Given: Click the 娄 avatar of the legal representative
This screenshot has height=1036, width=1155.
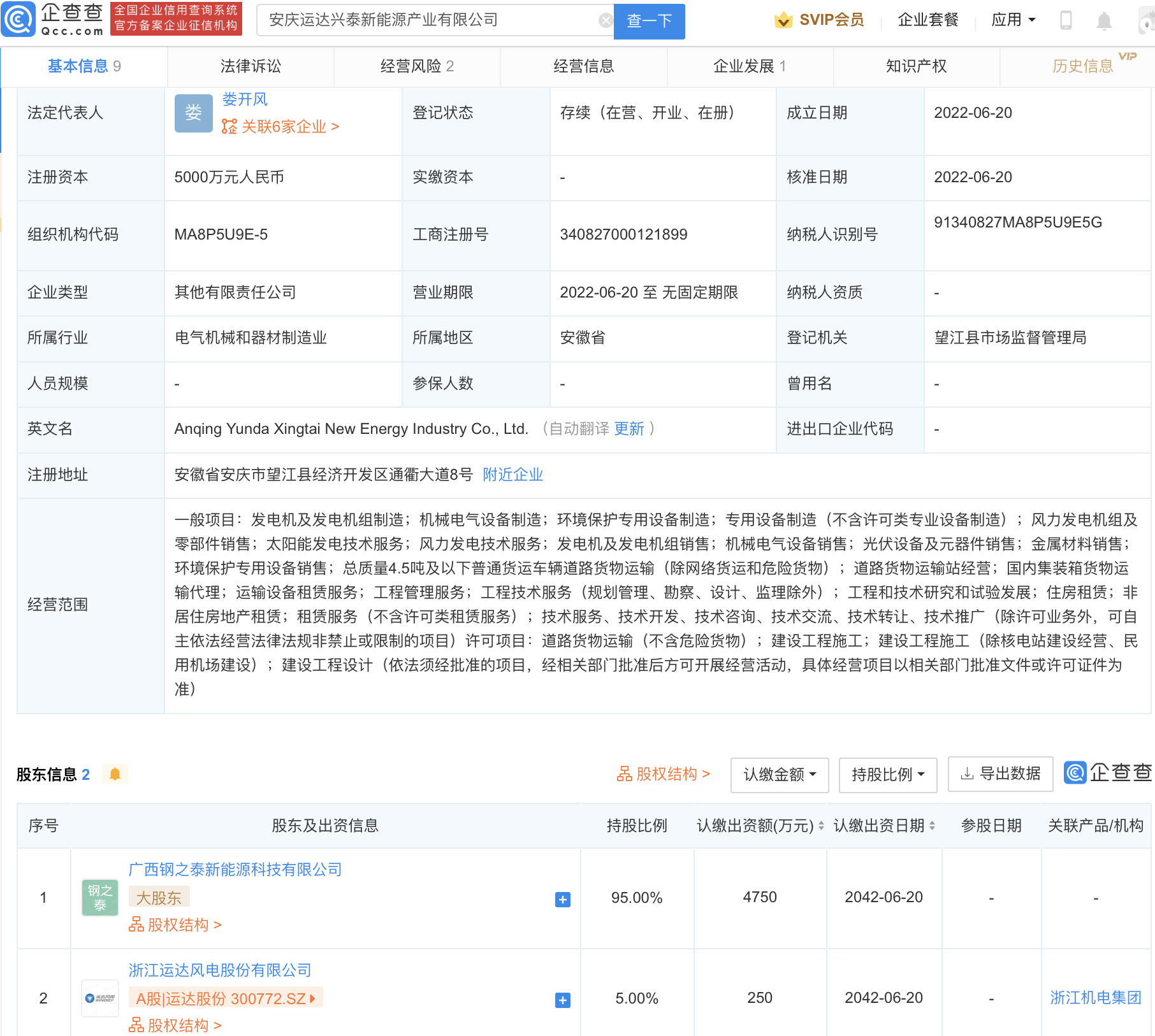Looking at the screenshot, I should pyautogui.click(x=194, y=113).
